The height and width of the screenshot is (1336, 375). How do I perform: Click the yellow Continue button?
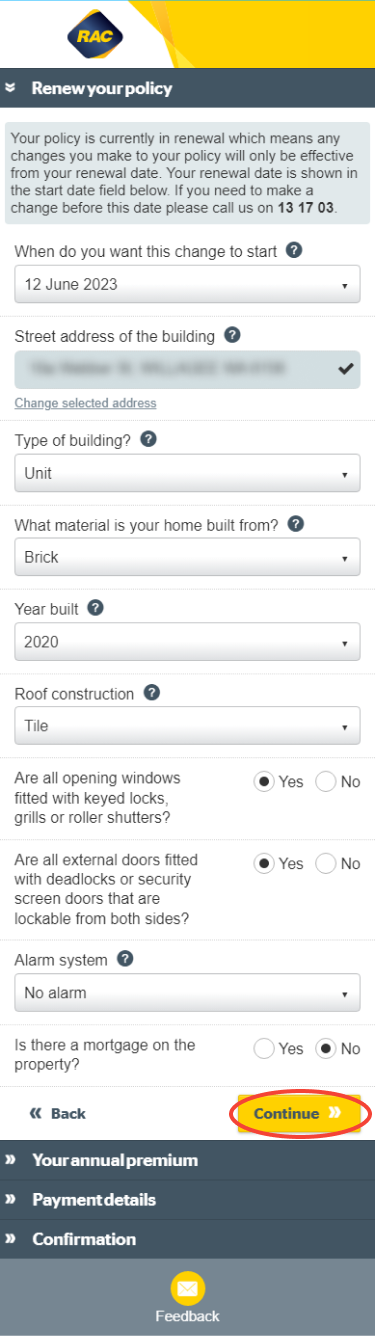(297, 1113)
